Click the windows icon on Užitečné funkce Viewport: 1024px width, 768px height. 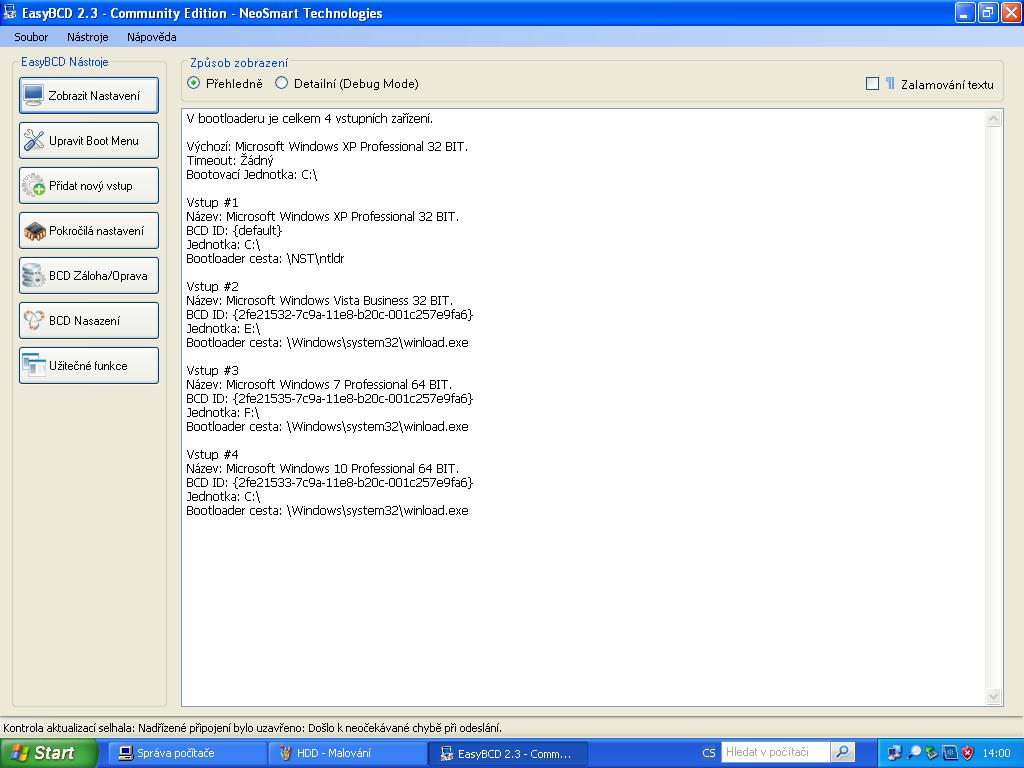tap(33, 365)
